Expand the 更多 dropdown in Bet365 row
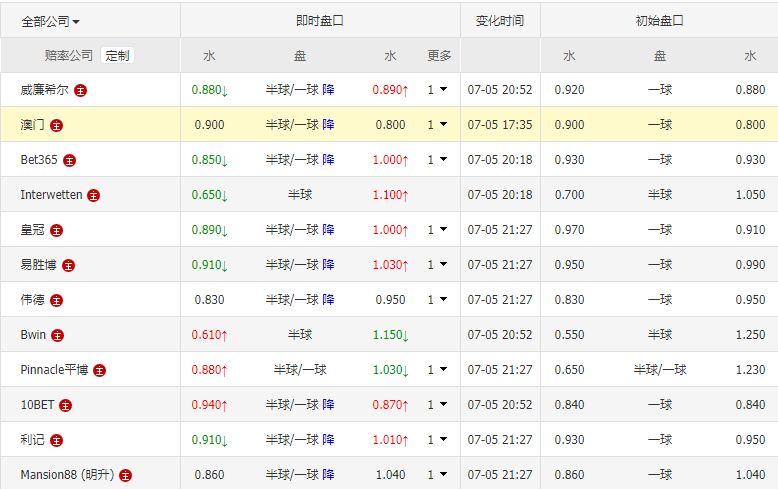778x489 pixels. click(x=438, y=160)
